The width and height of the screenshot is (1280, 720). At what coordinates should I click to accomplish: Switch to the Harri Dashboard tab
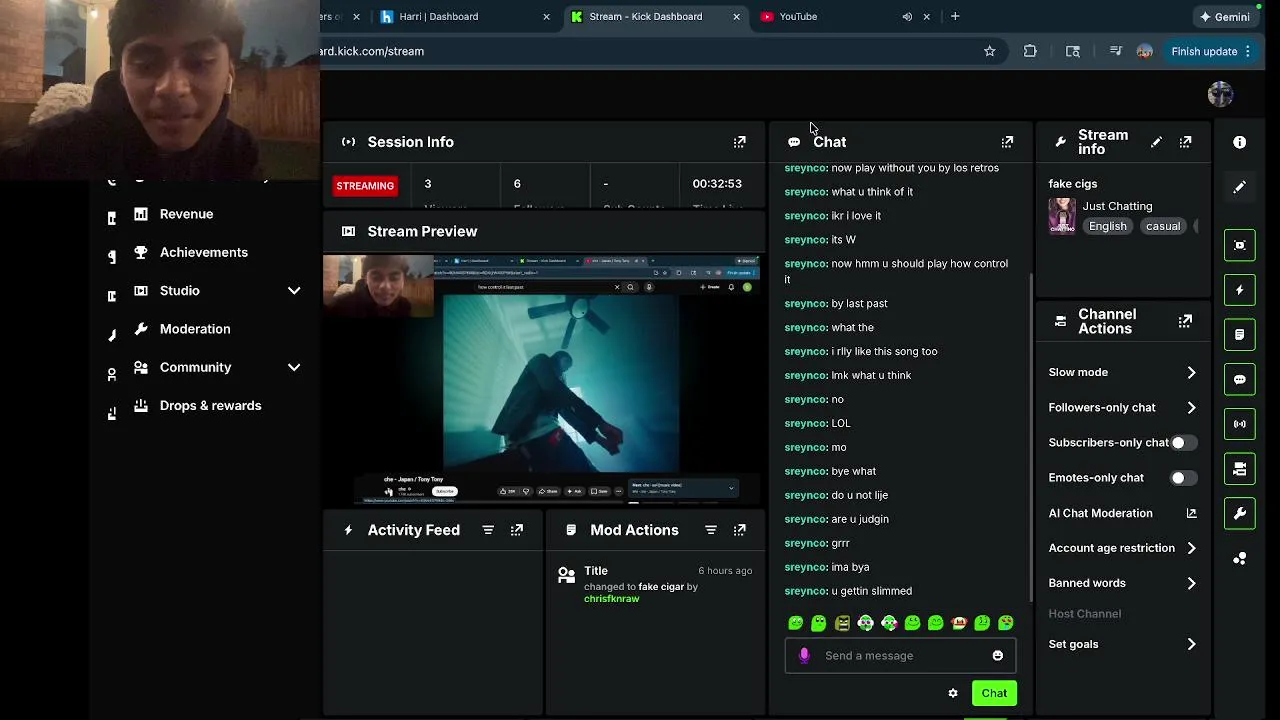pos(465,17)
